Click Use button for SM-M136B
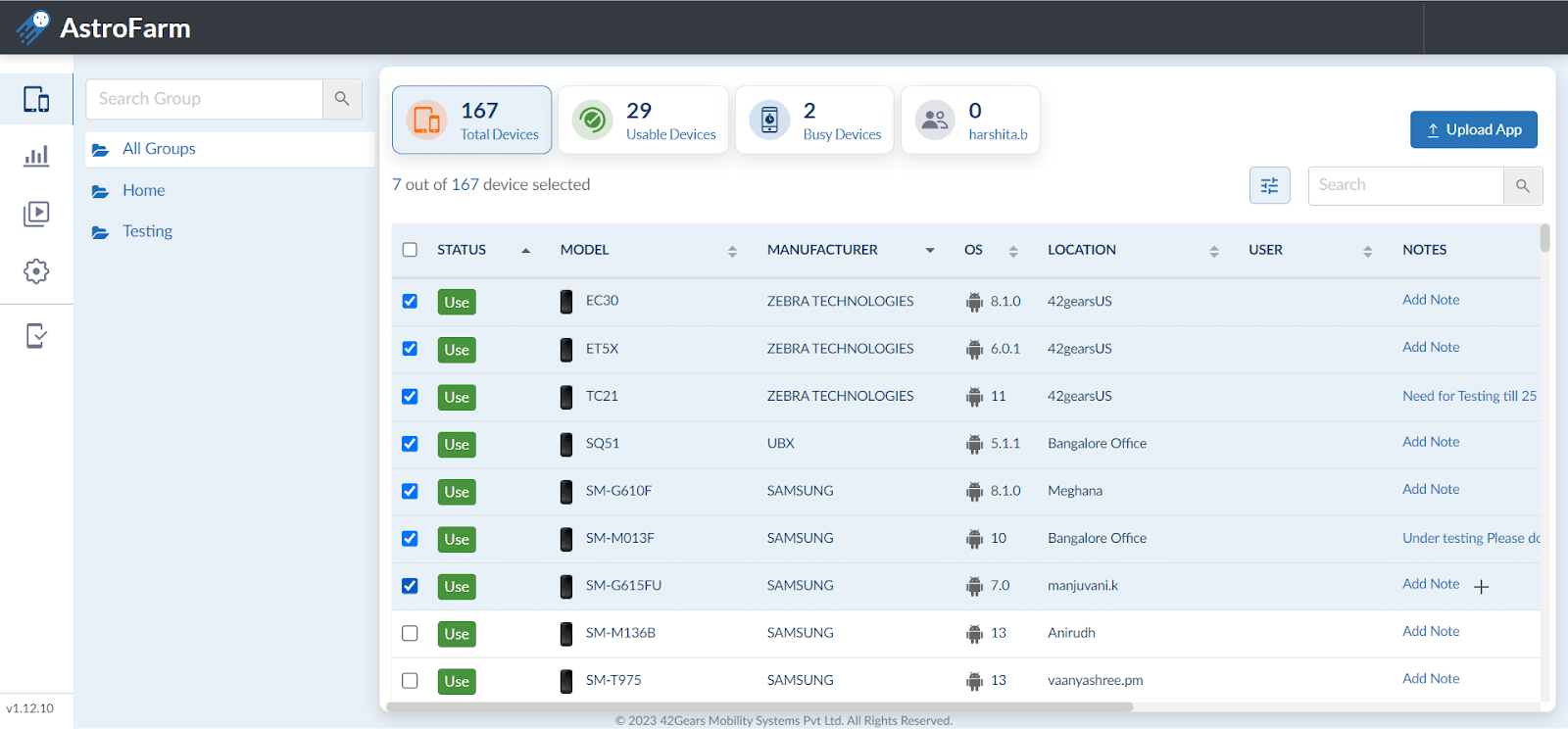 pyautogui.click(x=457, y=634)
